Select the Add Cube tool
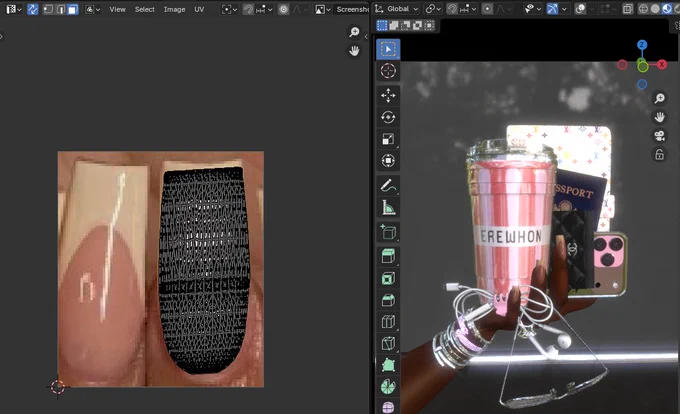The width and height of the screenshot is (680, 414). (x=388, y=232)
